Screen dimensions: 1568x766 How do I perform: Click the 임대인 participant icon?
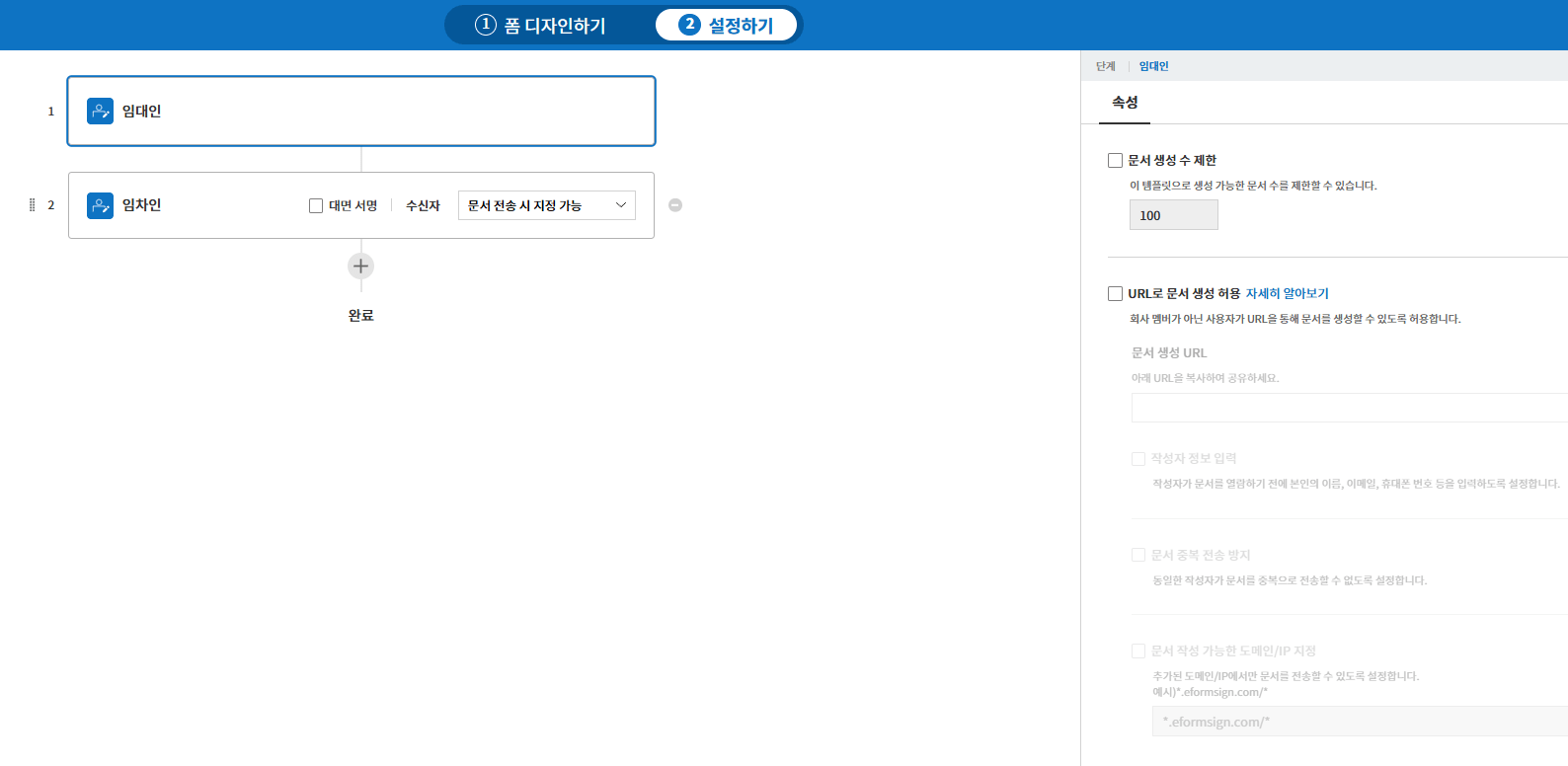pyautogui.click(x=100, y=111)
